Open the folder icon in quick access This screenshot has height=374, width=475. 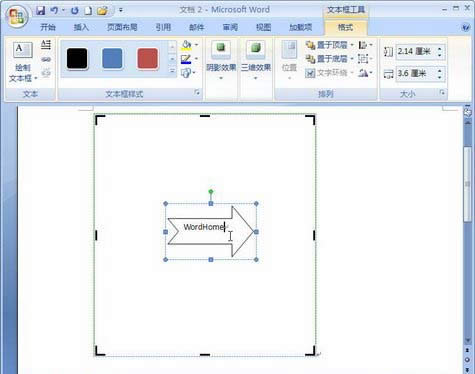pos(103,10)
